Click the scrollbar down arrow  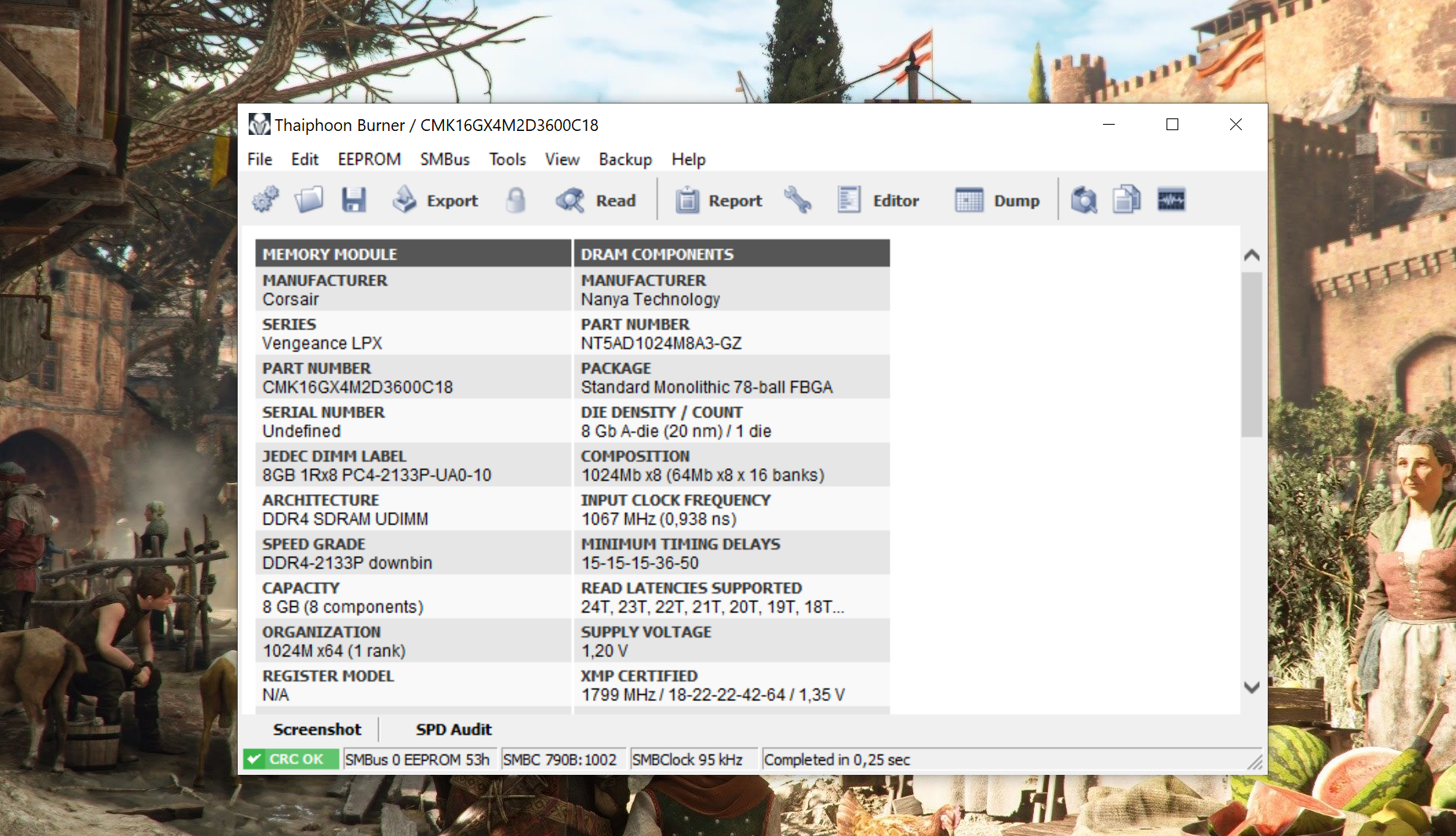1252,688
